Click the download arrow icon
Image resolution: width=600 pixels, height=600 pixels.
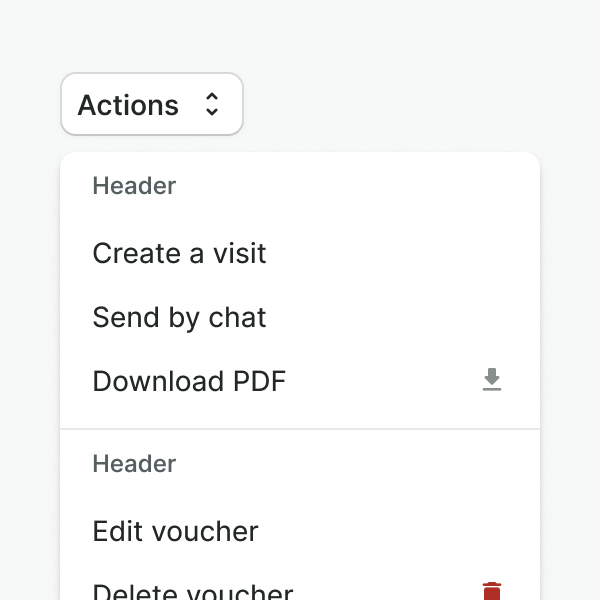pyautogui.click(x=491, y=380)
